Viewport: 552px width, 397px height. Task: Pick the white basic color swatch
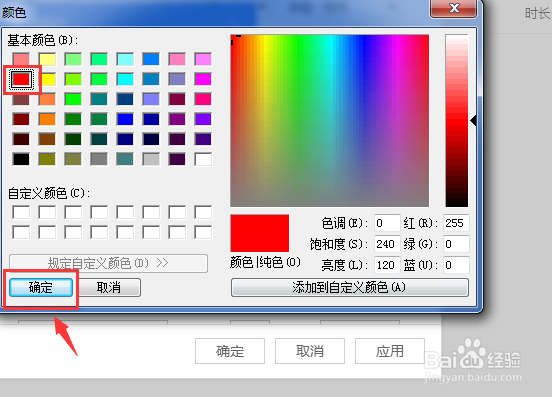203,159
